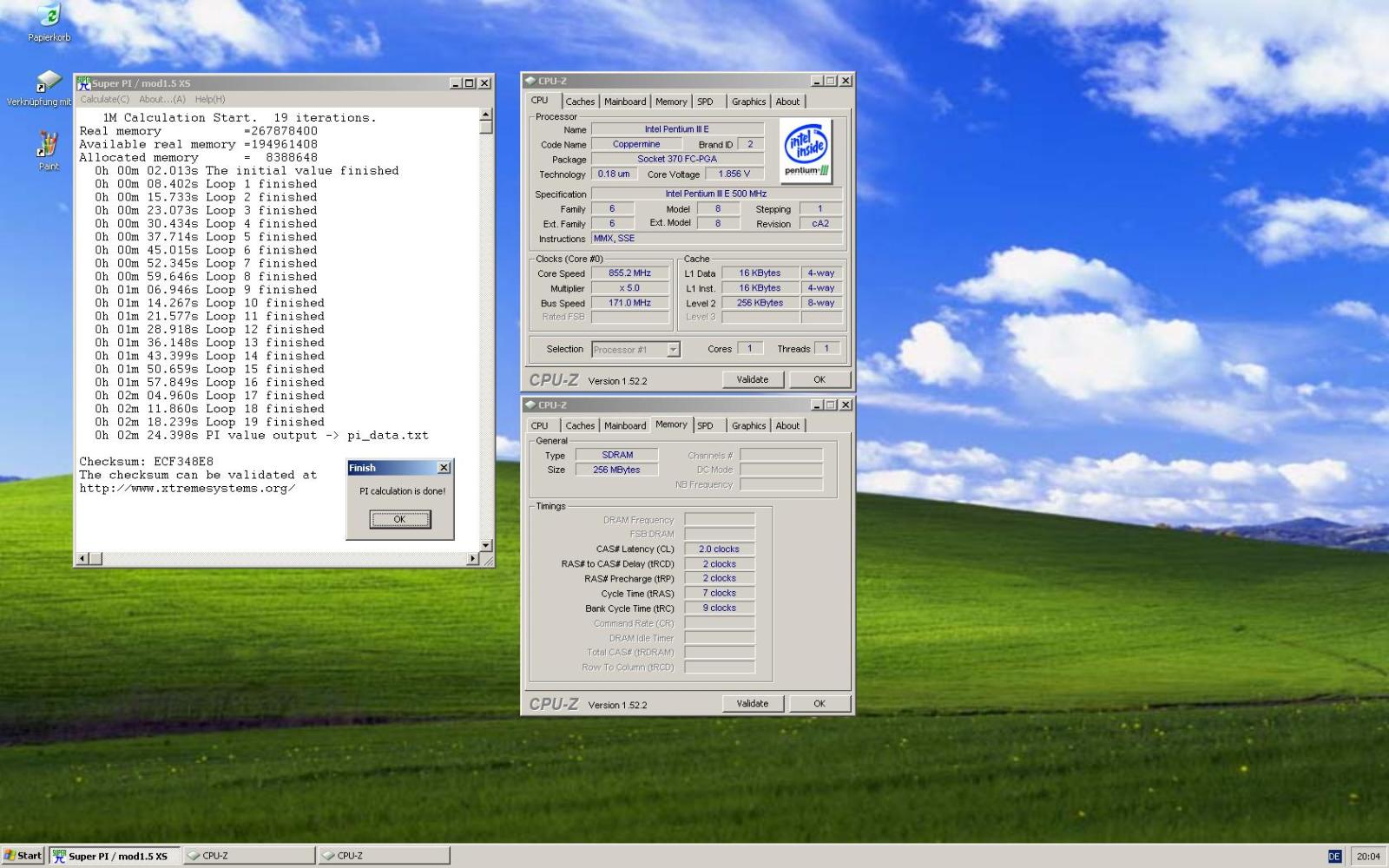Click the Core Speed 855.2 MHz value
Image resolution: width=1389 pixels, height=868 pixels.
coord(629,273)
